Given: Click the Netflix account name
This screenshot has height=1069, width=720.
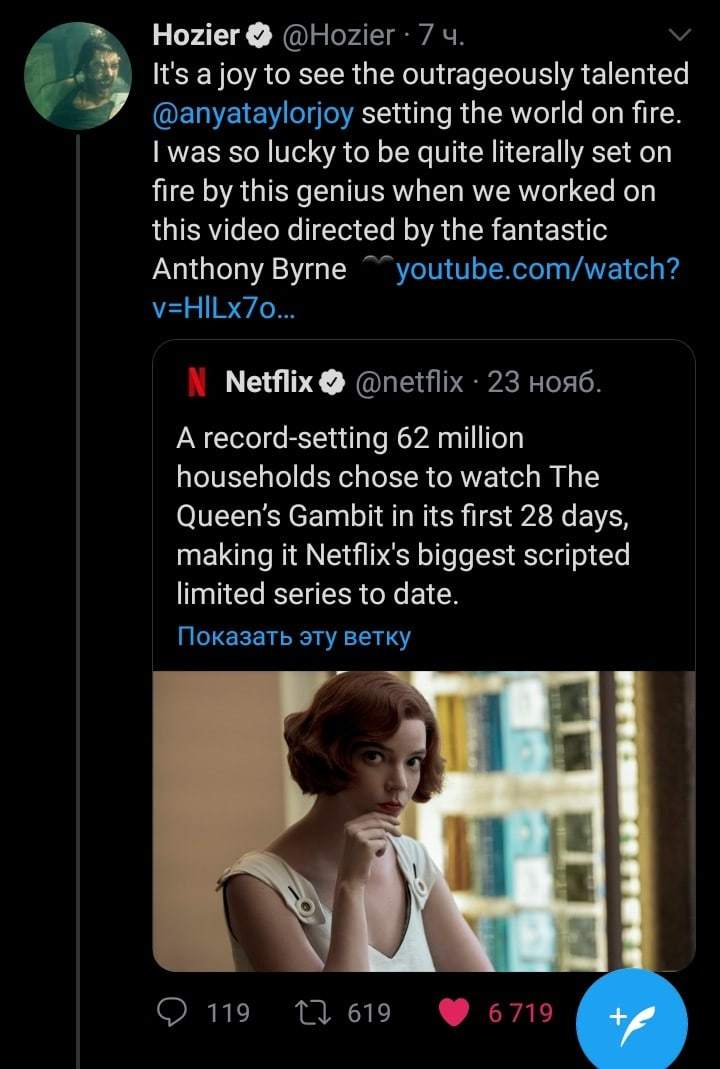Looking at the screenshot, I should (x=269, y=382).
